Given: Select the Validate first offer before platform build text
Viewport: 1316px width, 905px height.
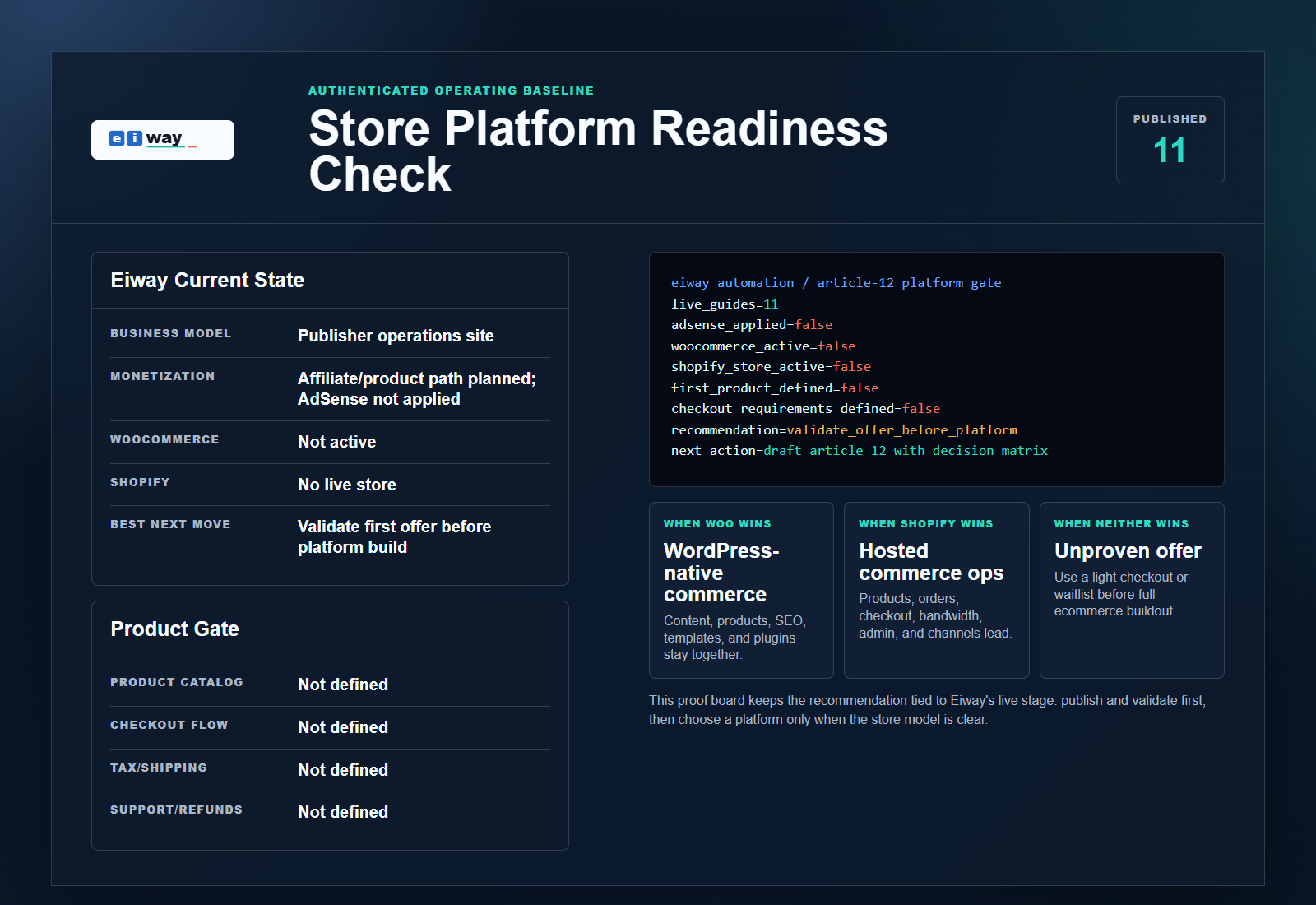Looking at the screenshot, I should pyautogui.click(x=395, y=536).
